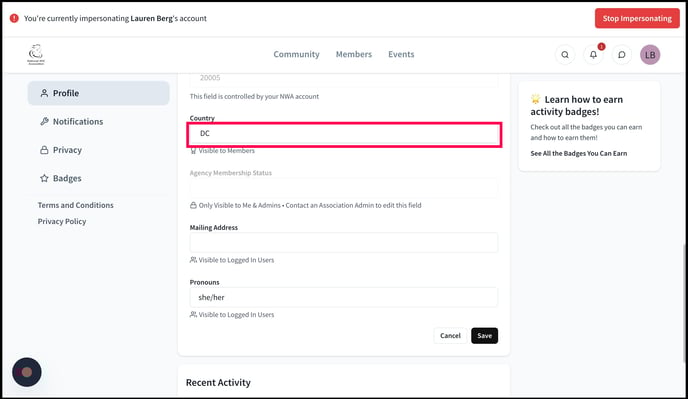Go to the Community tab
688x399 pixels.
click(296, 54)
